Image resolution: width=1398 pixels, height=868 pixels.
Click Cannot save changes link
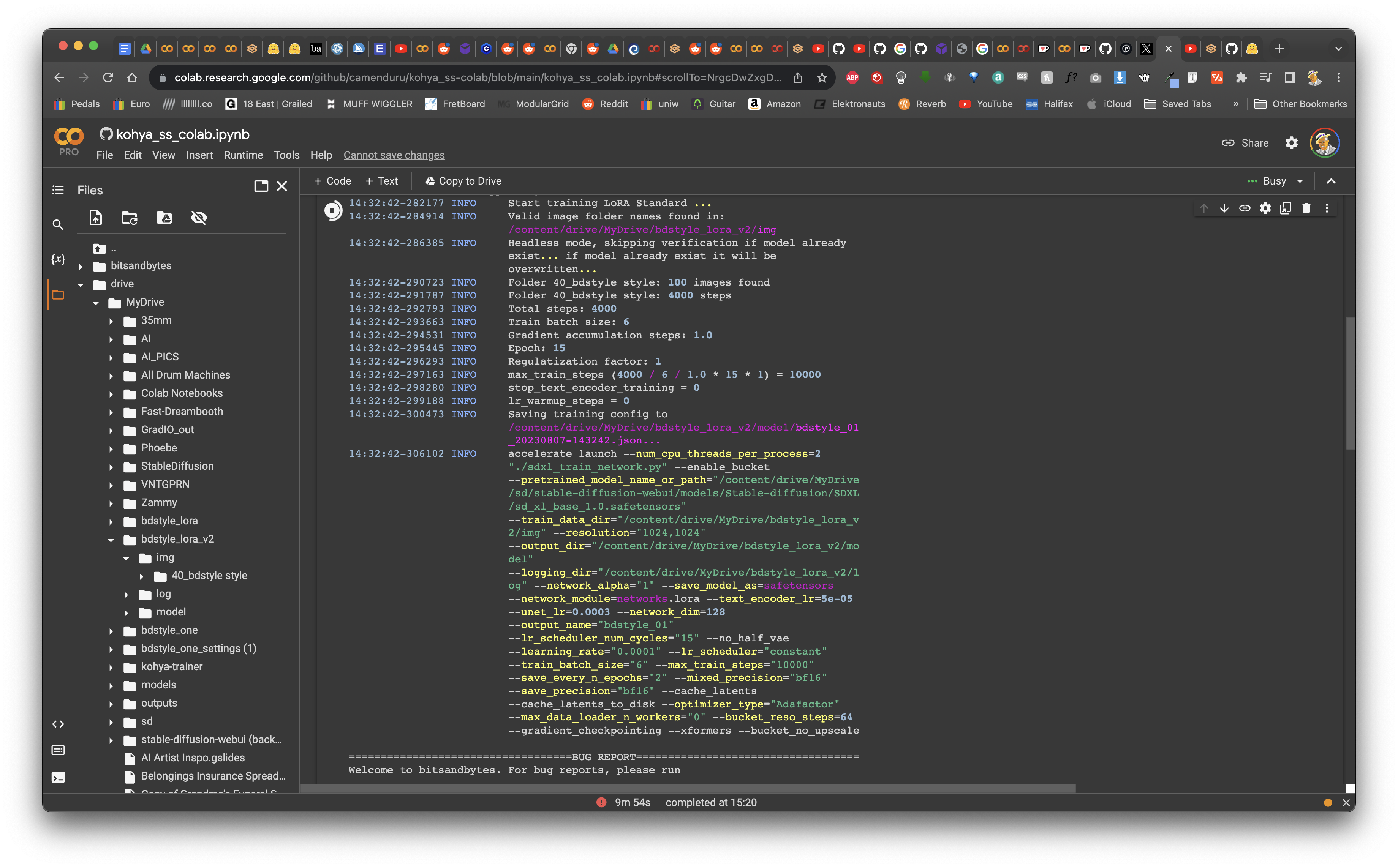click(x=394, y=155)
